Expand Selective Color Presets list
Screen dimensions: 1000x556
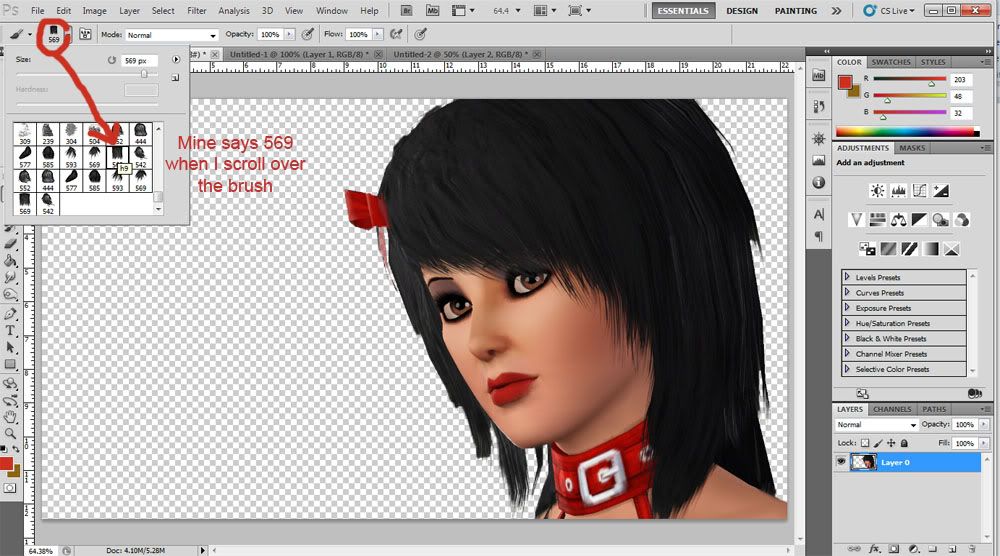pyautogui.click(x=847, y=369)
